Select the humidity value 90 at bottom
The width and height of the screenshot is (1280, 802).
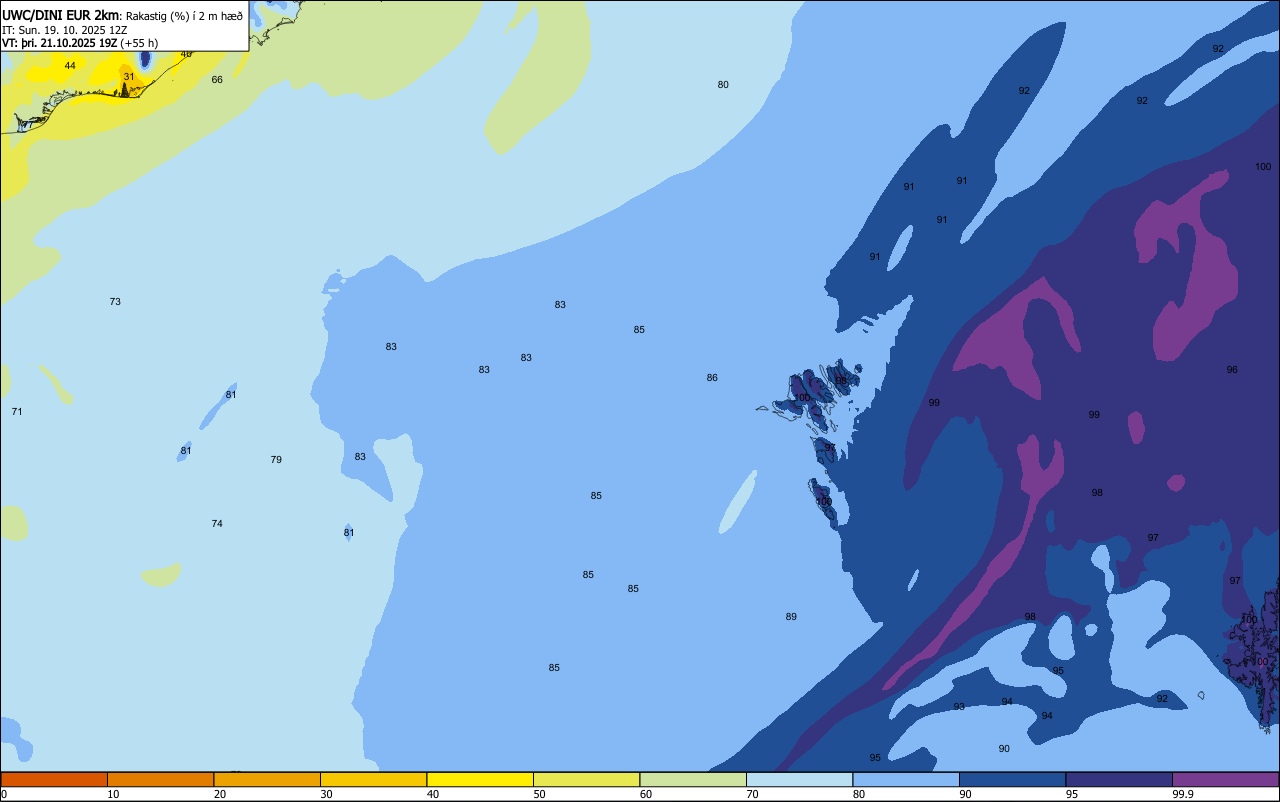[1004, 749]
